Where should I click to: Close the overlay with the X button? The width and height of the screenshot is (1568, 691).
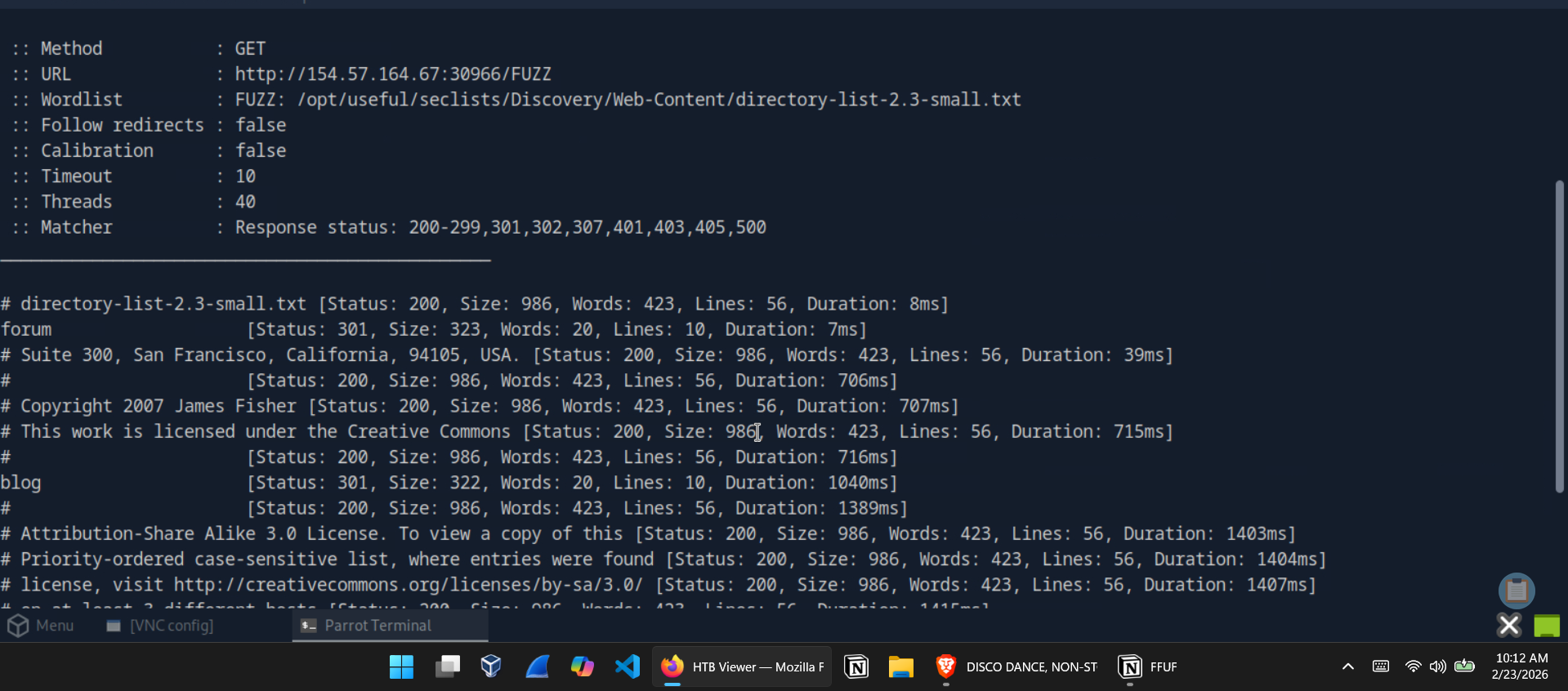tap(1509, 626)
